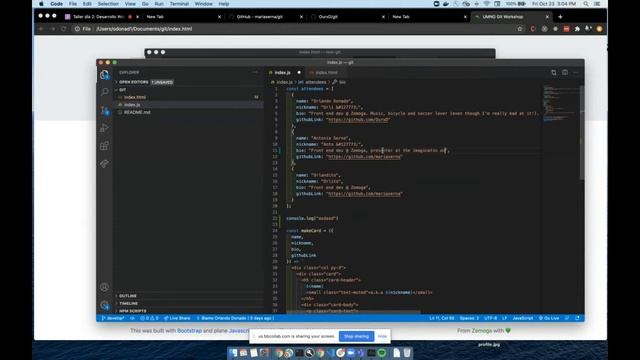This screenshot has width=640, height=360.
Task: Select README.md in explorer
Action: tap(137, 112)
